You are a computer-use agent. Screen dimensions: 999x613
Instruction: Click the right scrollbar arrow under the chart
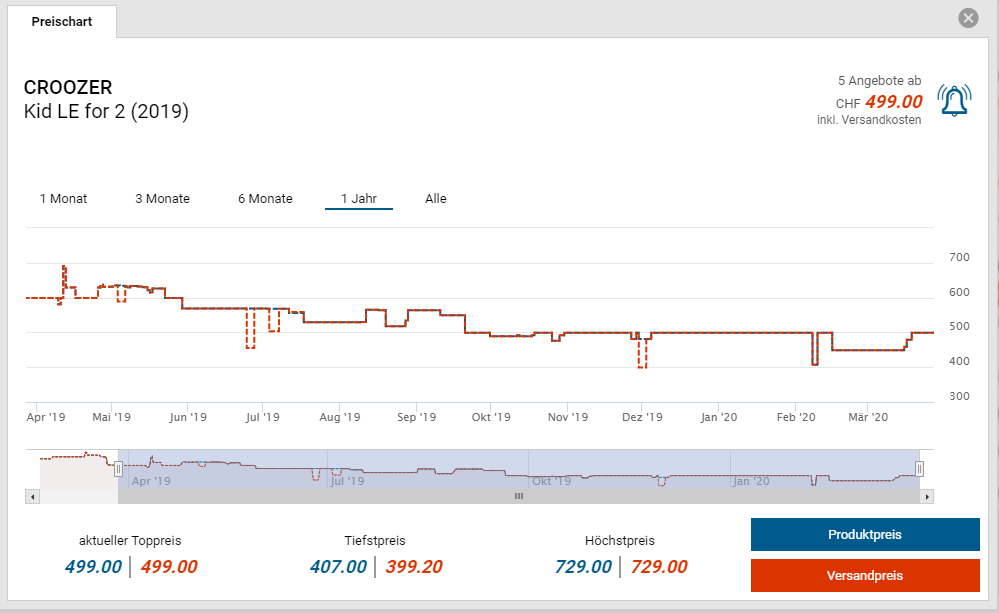927,496
